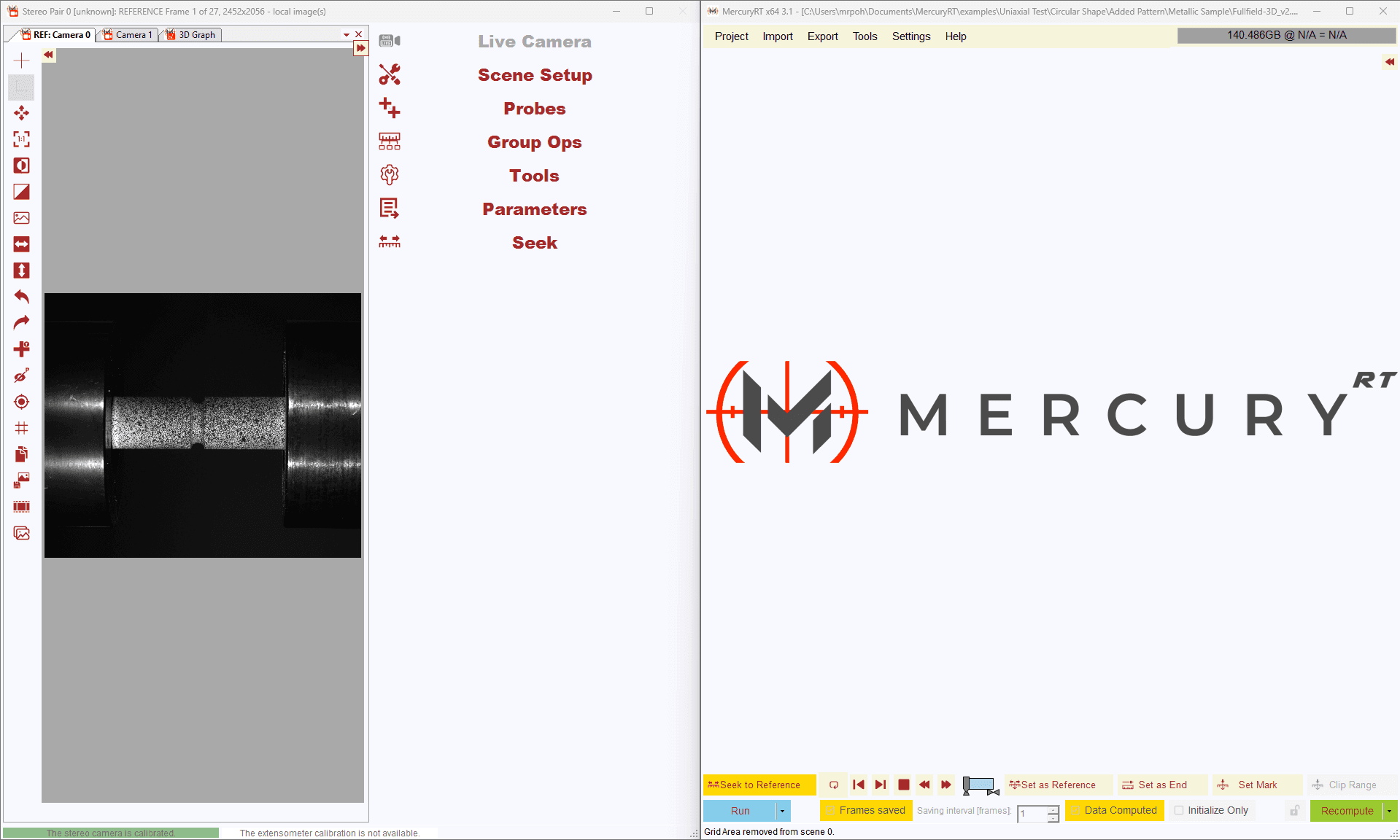Click the Tools gear-wrench icon

[x=390, y=175]
